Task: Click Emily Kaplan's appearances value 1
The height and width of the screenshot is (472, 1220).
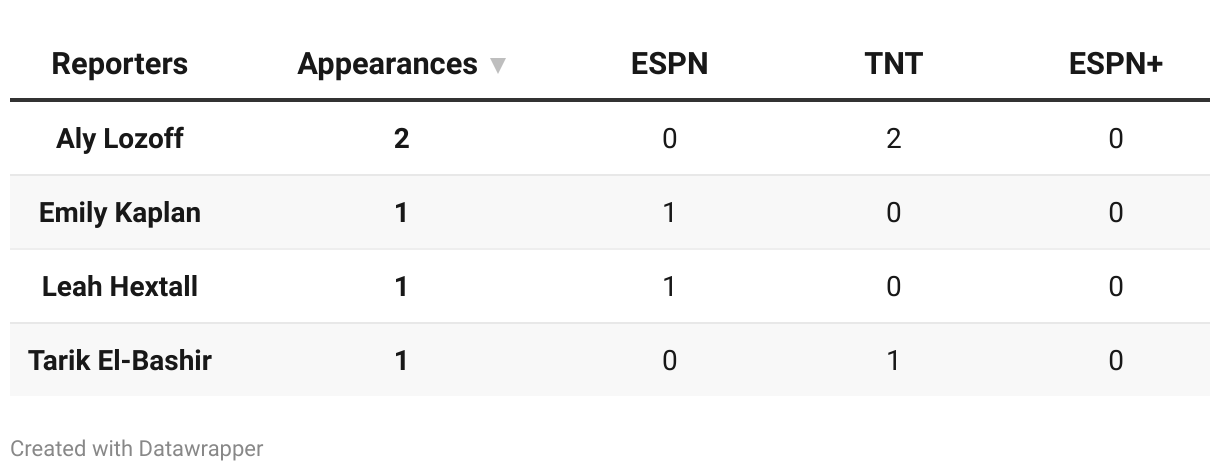Action: click(x=401, y=212)
